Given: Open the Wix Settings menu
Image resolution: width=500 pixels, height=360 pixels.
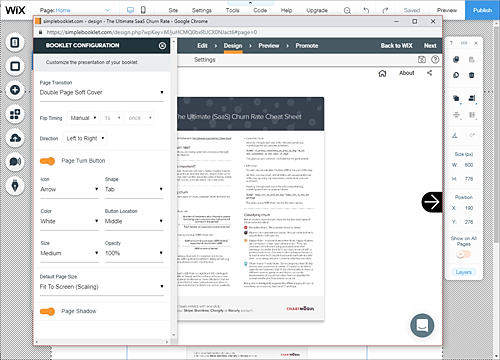Looking at the screenshot, I should pos(202,10).
